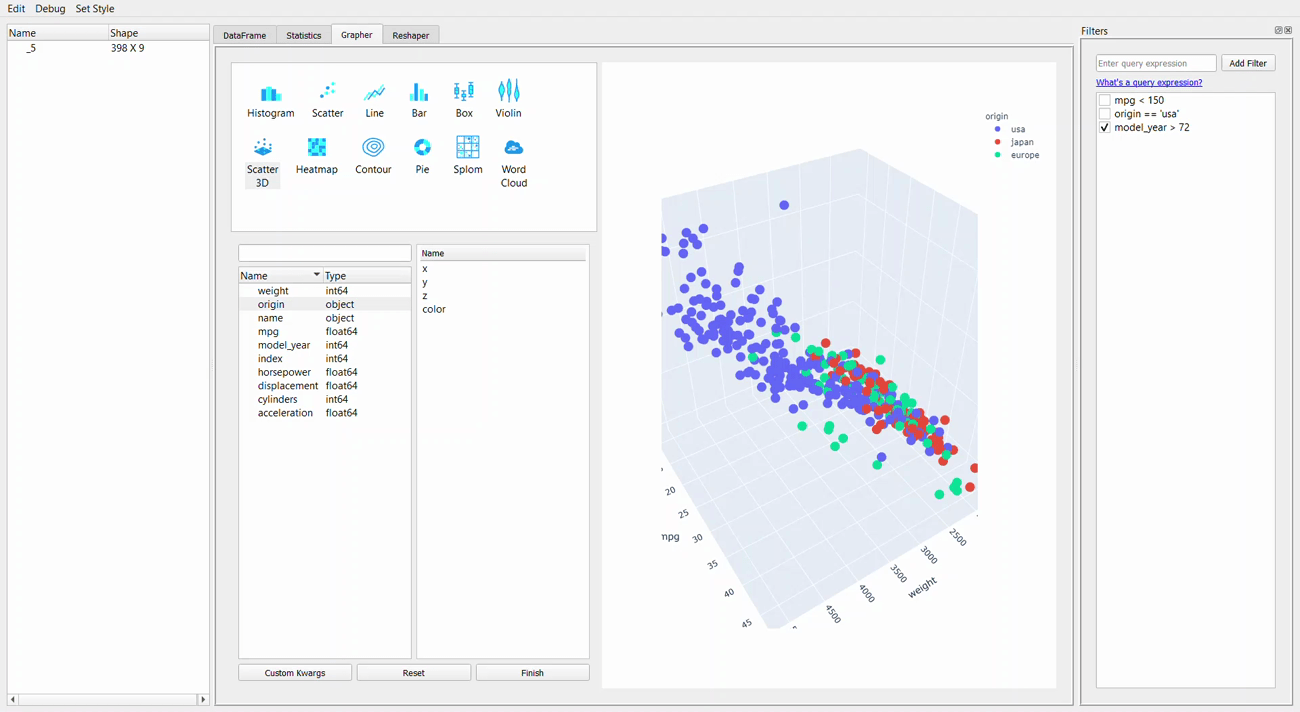The image size is (1300, 712).
Task: Open the Reshaper tab
Action: pyautogui.click(x=410, y=35)
